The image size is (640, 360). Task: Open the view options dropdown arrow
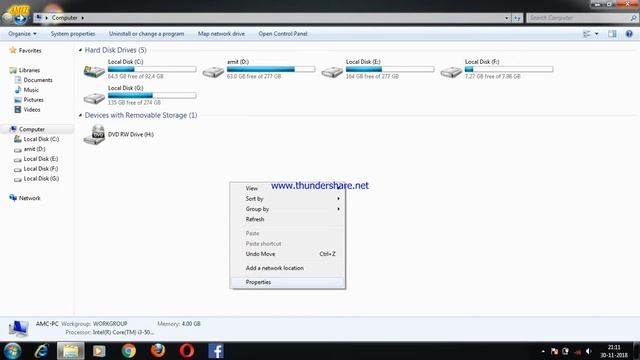pos(596,34)
